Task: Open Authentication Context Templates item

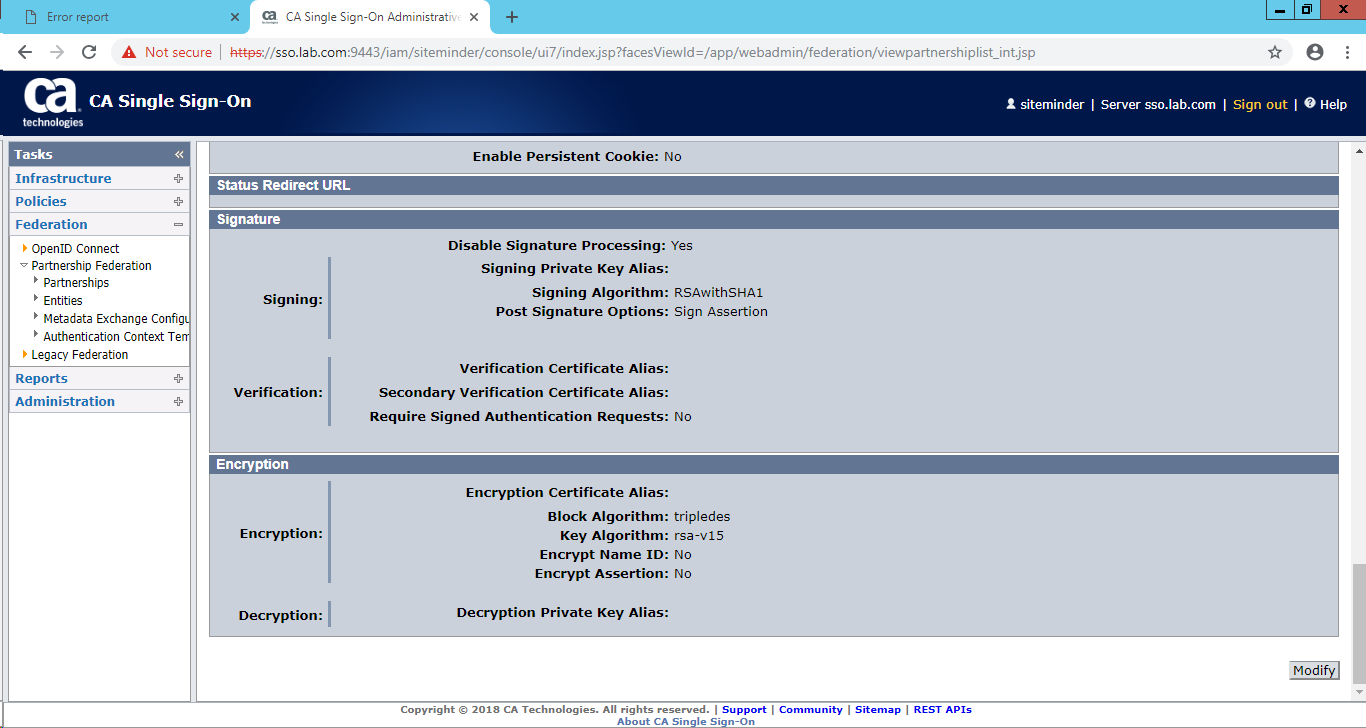Action: click(116, 337)
